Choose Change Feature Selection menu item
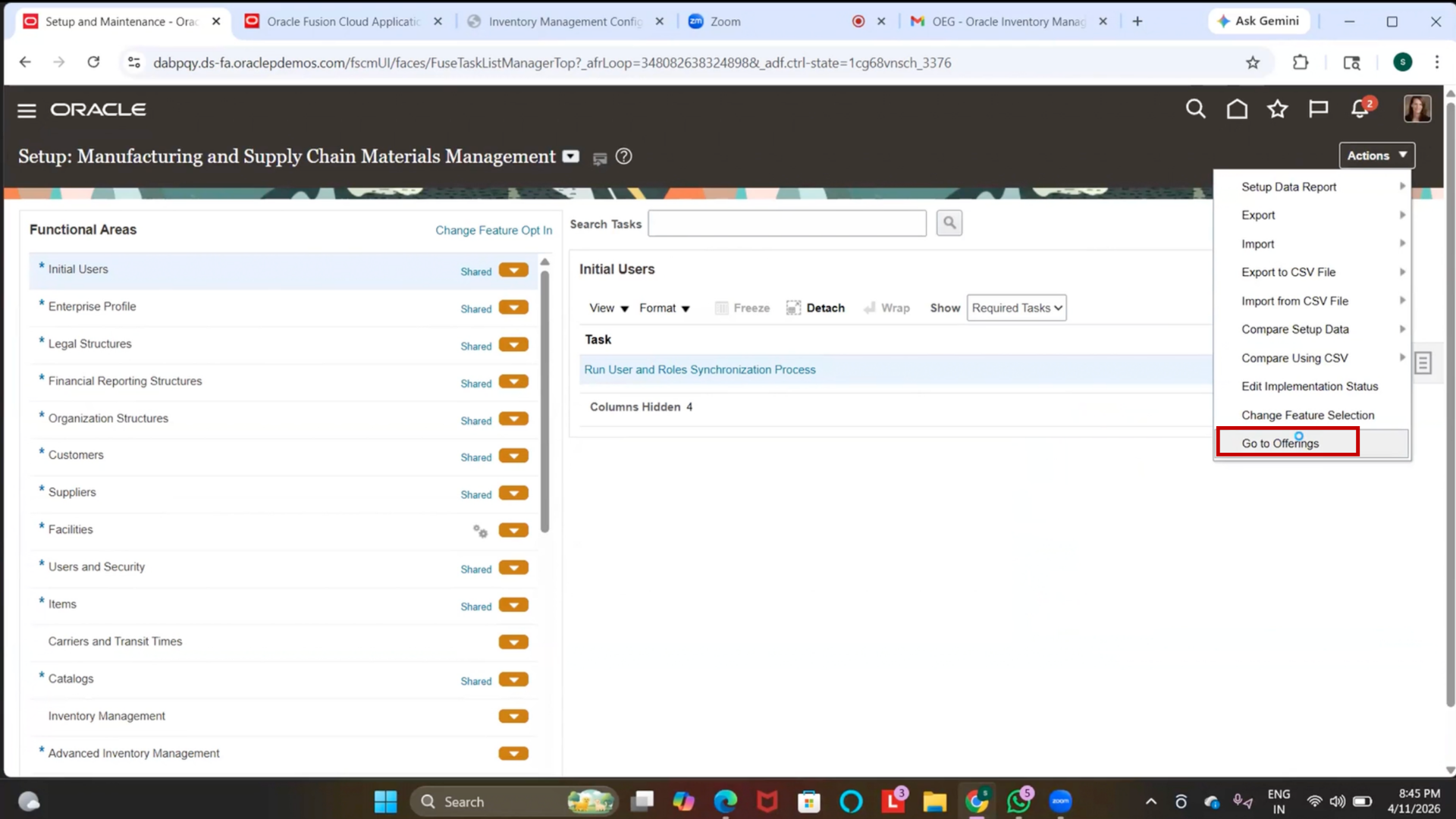The image size is (1456, 819). point(1312,416)
